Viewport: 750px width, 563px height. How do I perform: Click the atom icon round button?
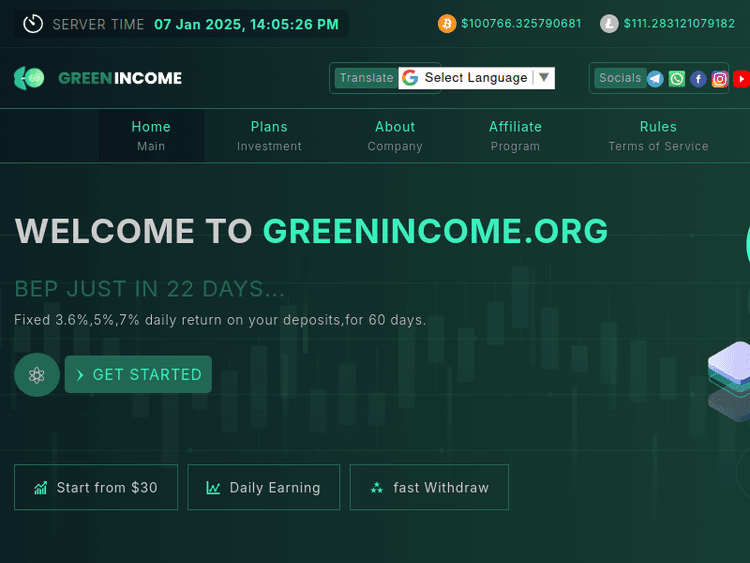click(x=37, y=375)
